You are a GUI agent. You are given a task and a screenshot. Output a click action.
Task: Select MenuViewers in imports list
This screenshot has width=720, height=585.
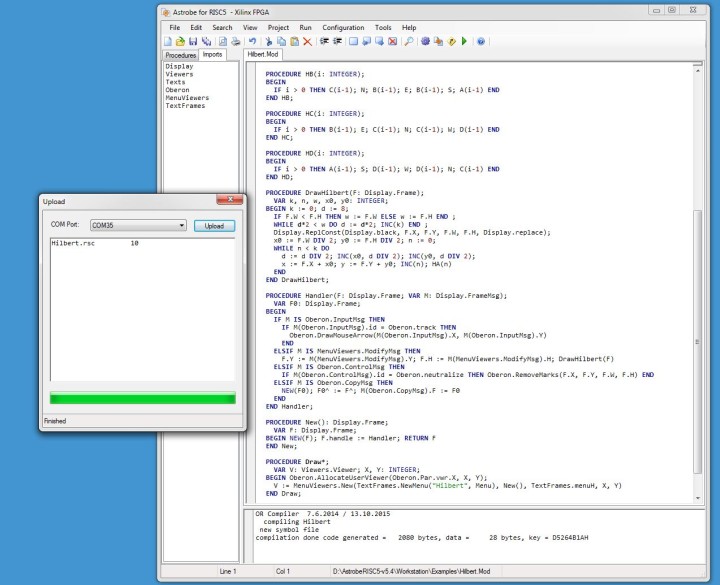(187, 98)
